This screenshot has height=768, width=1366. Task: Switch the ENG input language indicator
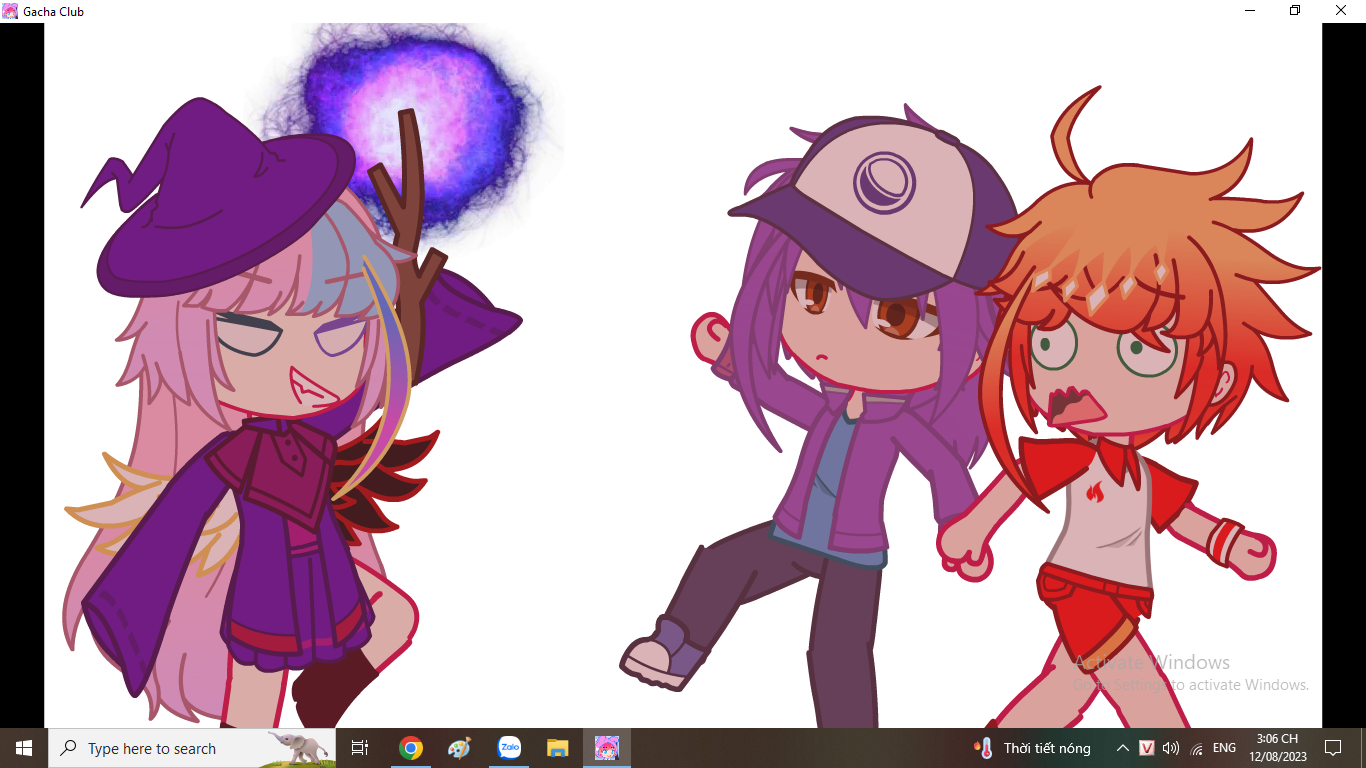click(x=1224, y=748)
